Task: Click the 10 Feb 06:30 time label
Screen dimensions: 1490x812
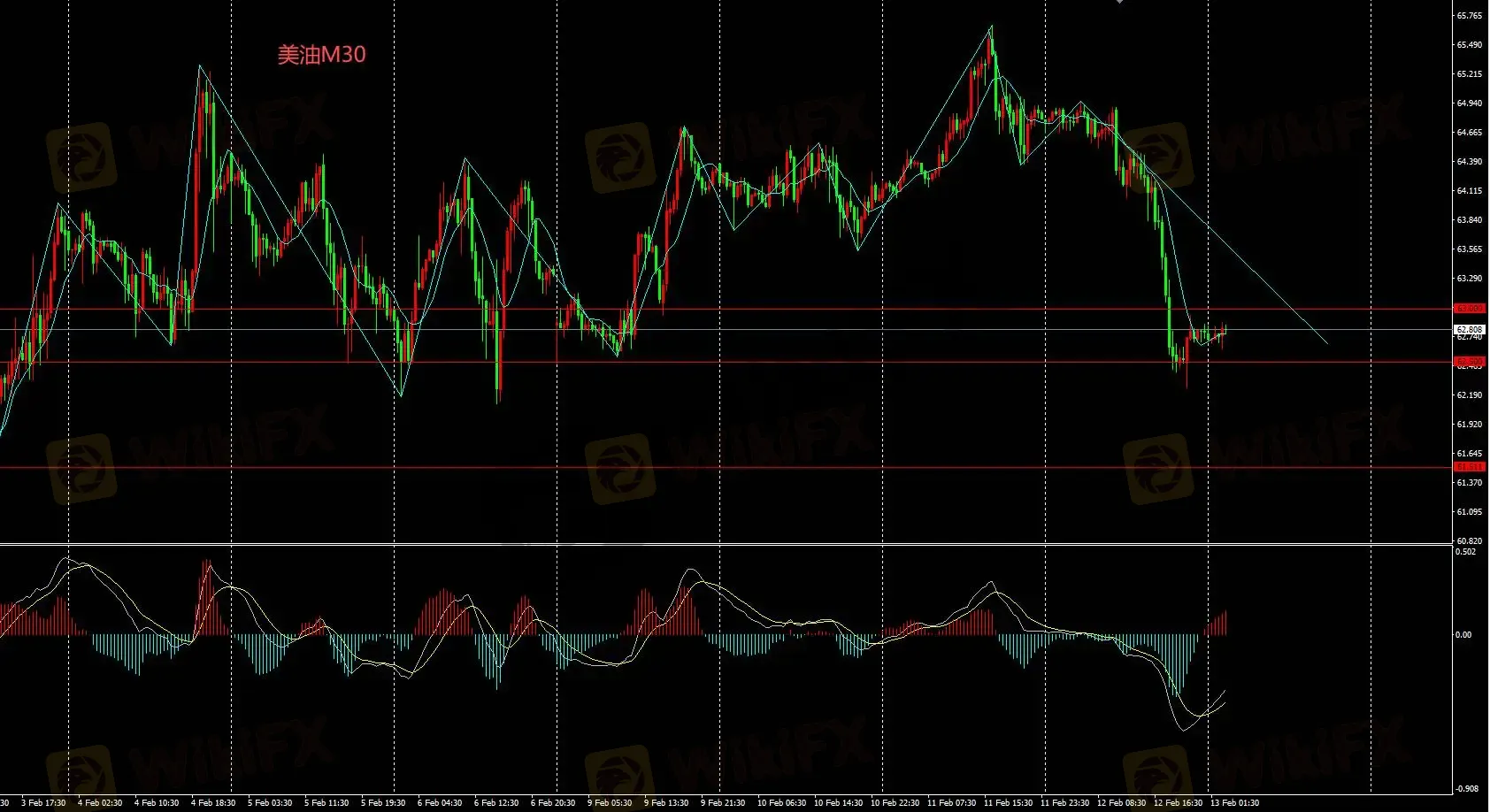Action: pos(781,803)
